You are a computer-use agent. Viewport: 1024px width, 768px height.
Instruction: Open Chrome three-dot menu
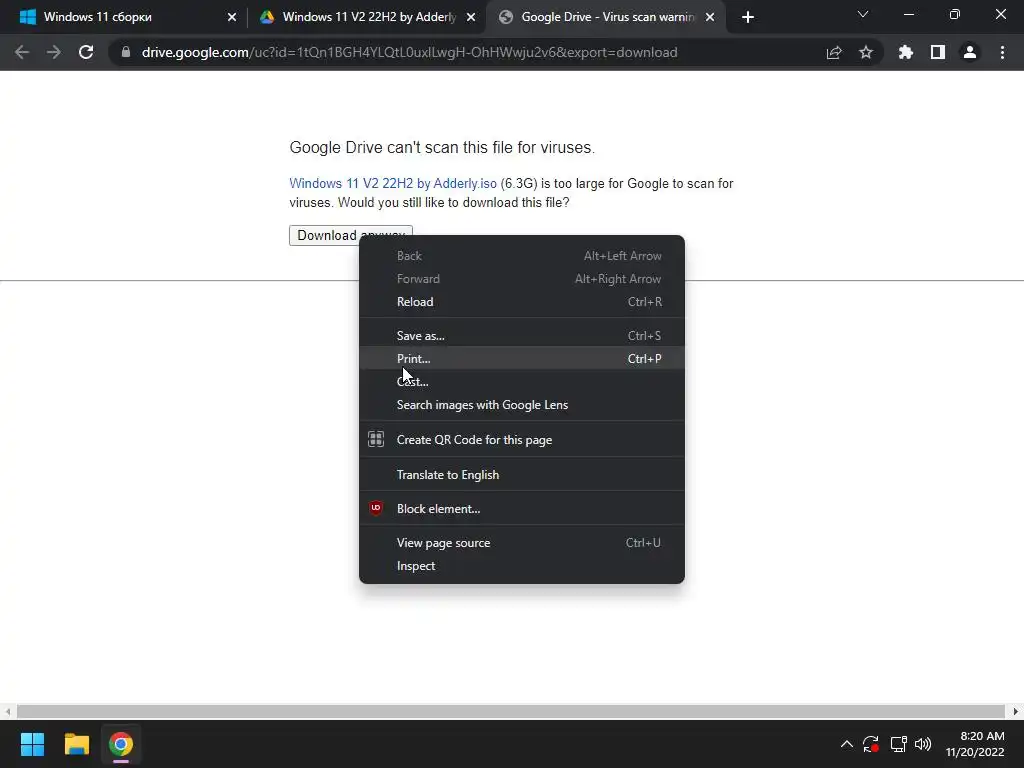coord(1002,52)
